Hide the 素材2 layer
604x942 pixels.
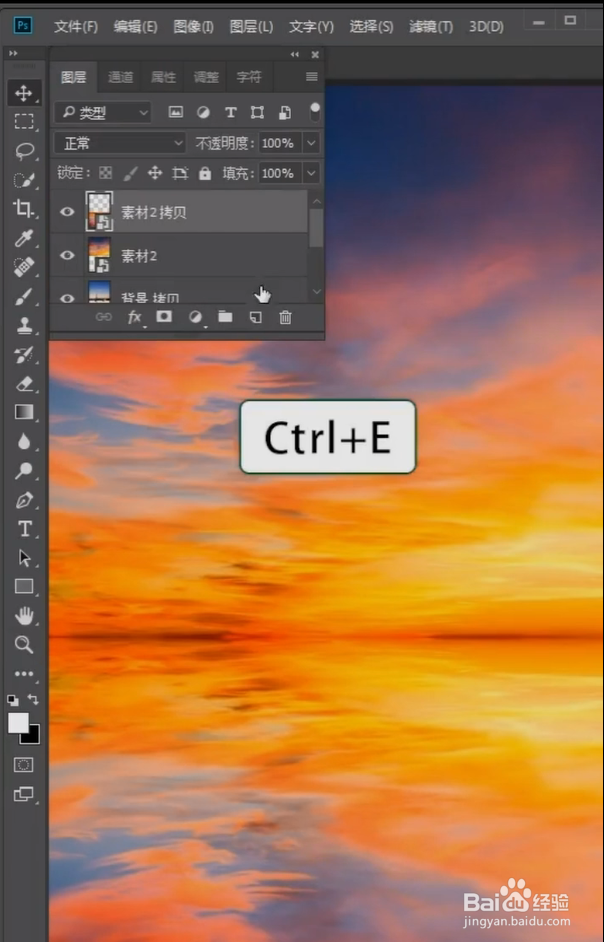click(x=67, y=255)
